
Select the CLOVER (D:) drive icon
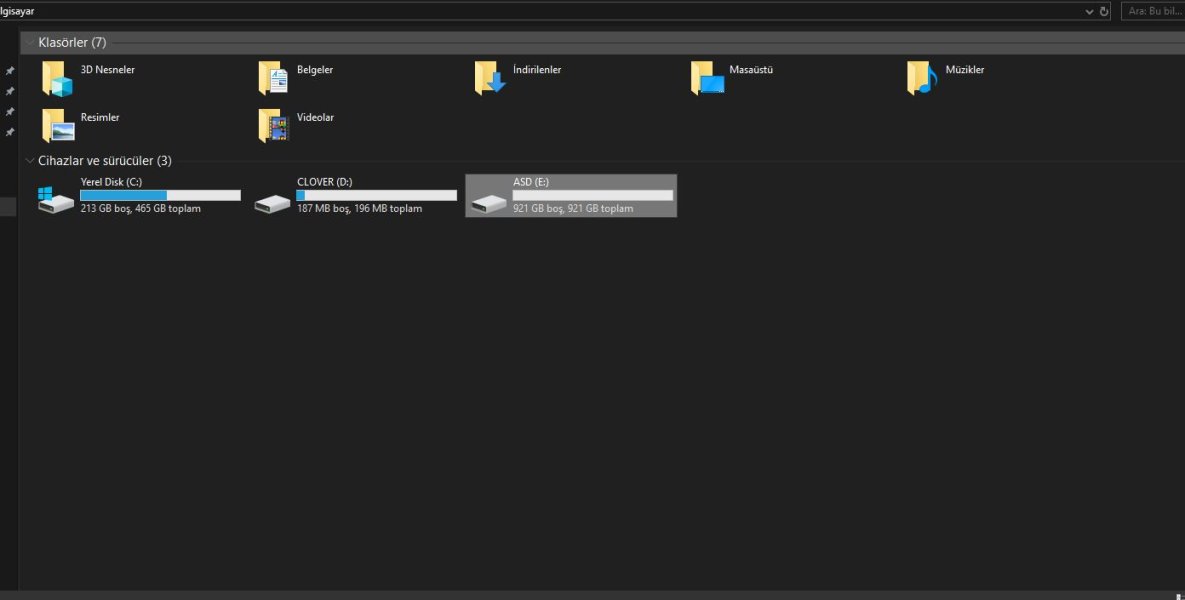272,203
